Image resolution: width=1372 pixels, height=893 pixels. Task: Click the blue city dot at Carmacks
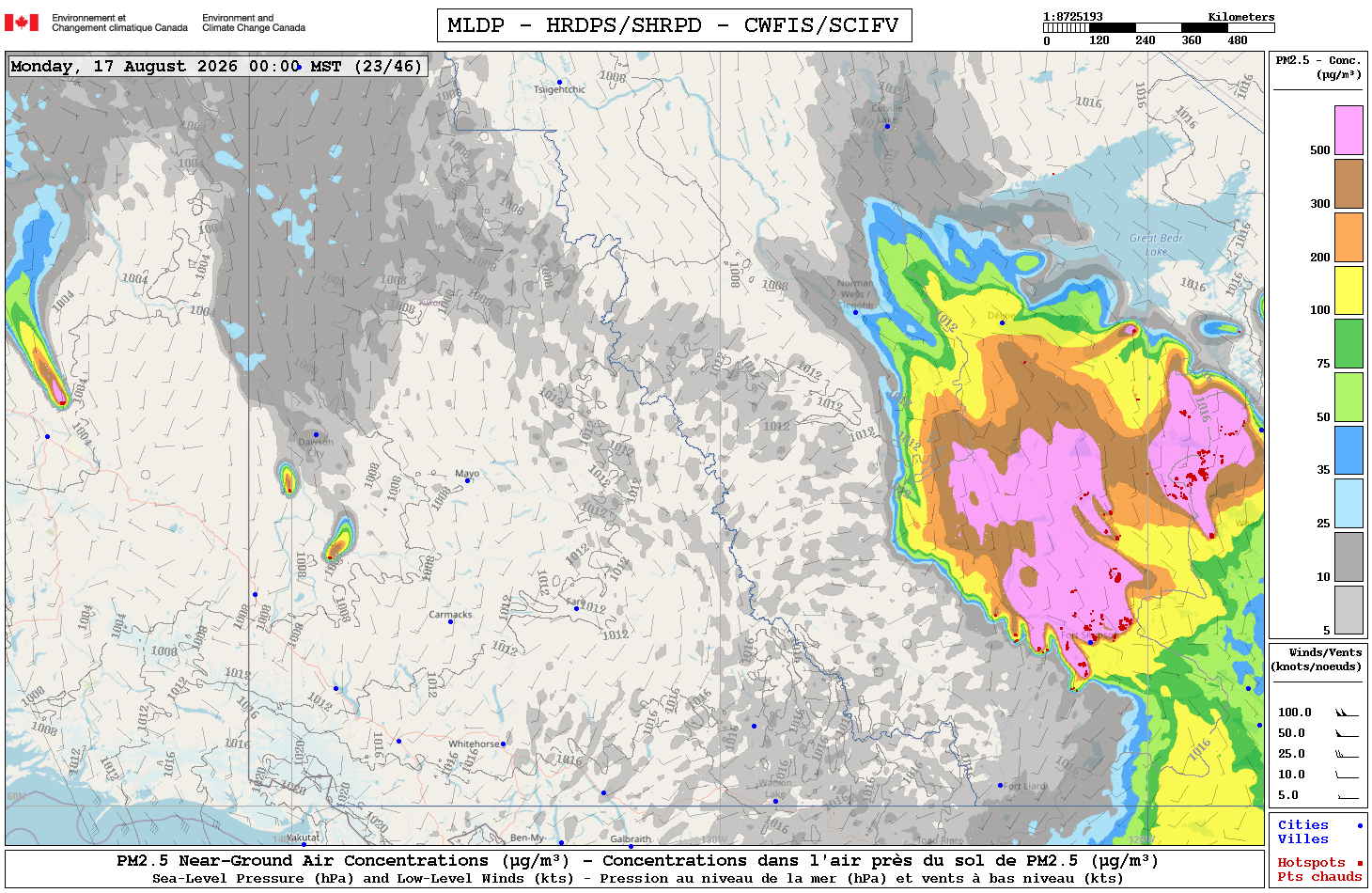tap(450, 621)
